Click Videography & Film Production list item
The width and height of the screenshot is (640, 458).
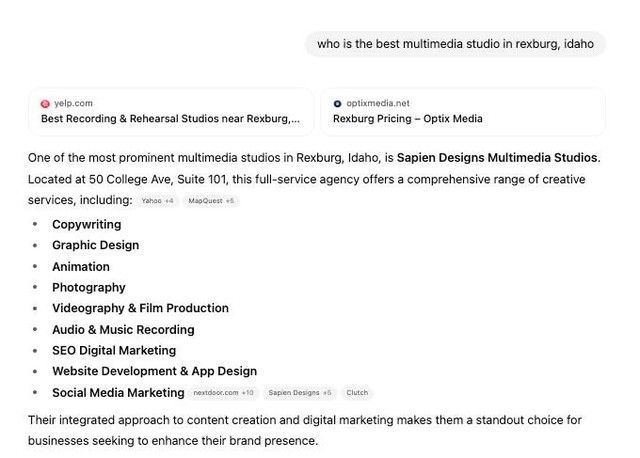[x=140, y=308]
